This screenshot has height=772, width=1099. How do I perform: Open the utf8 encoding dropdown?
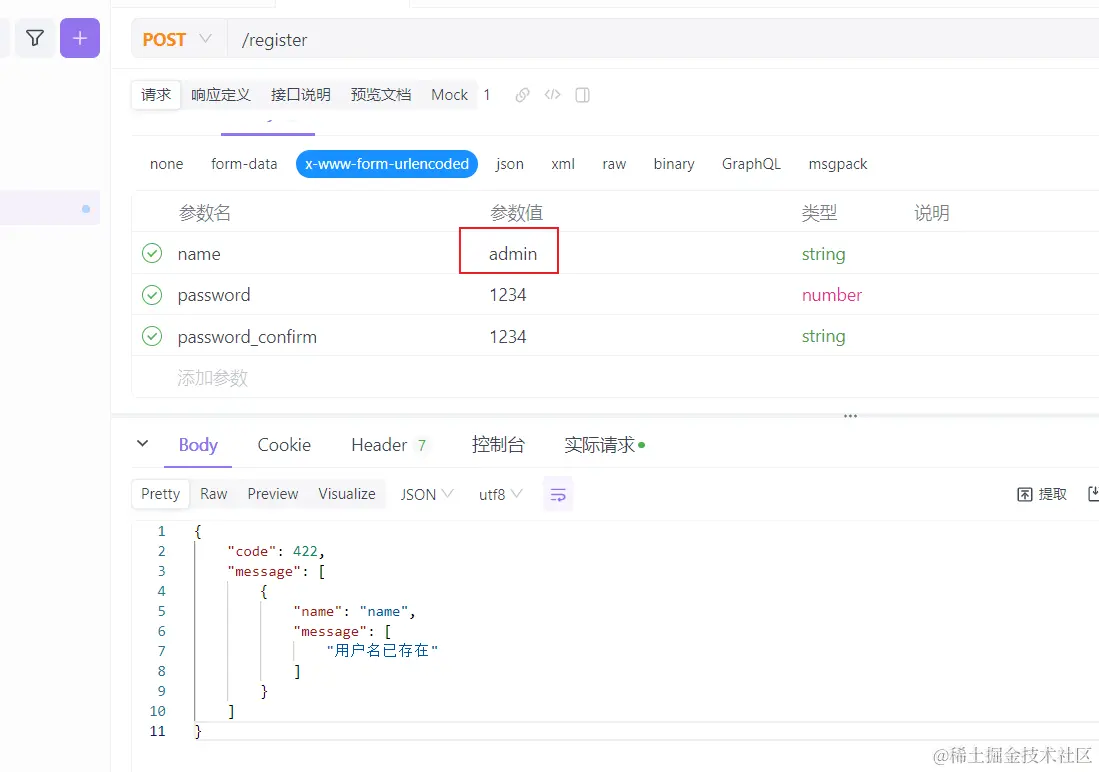(500, 494)
